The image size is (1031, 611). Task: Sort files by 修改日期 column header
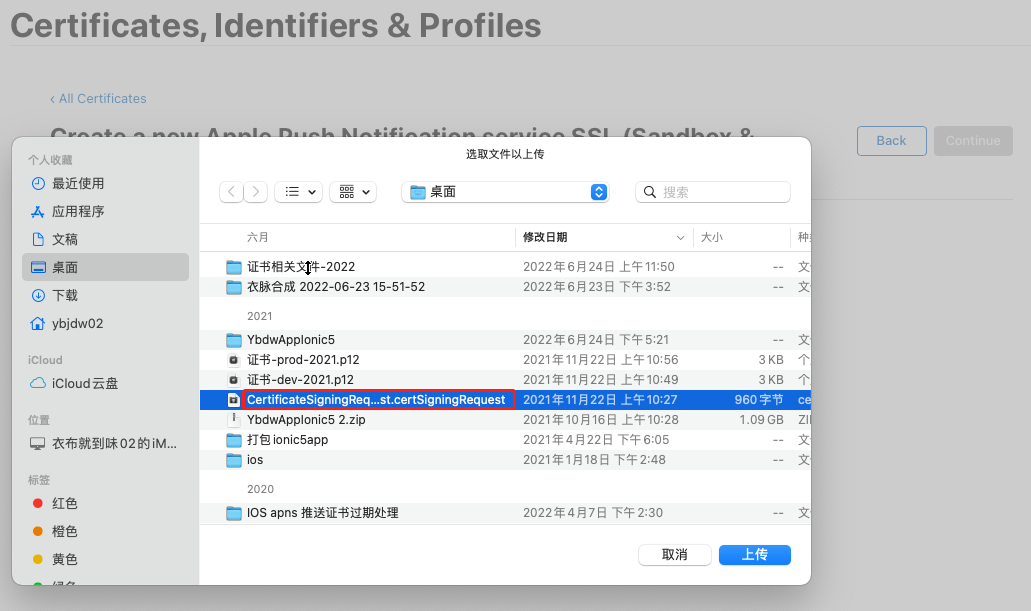pyautogui.click(x=545, y=238)
